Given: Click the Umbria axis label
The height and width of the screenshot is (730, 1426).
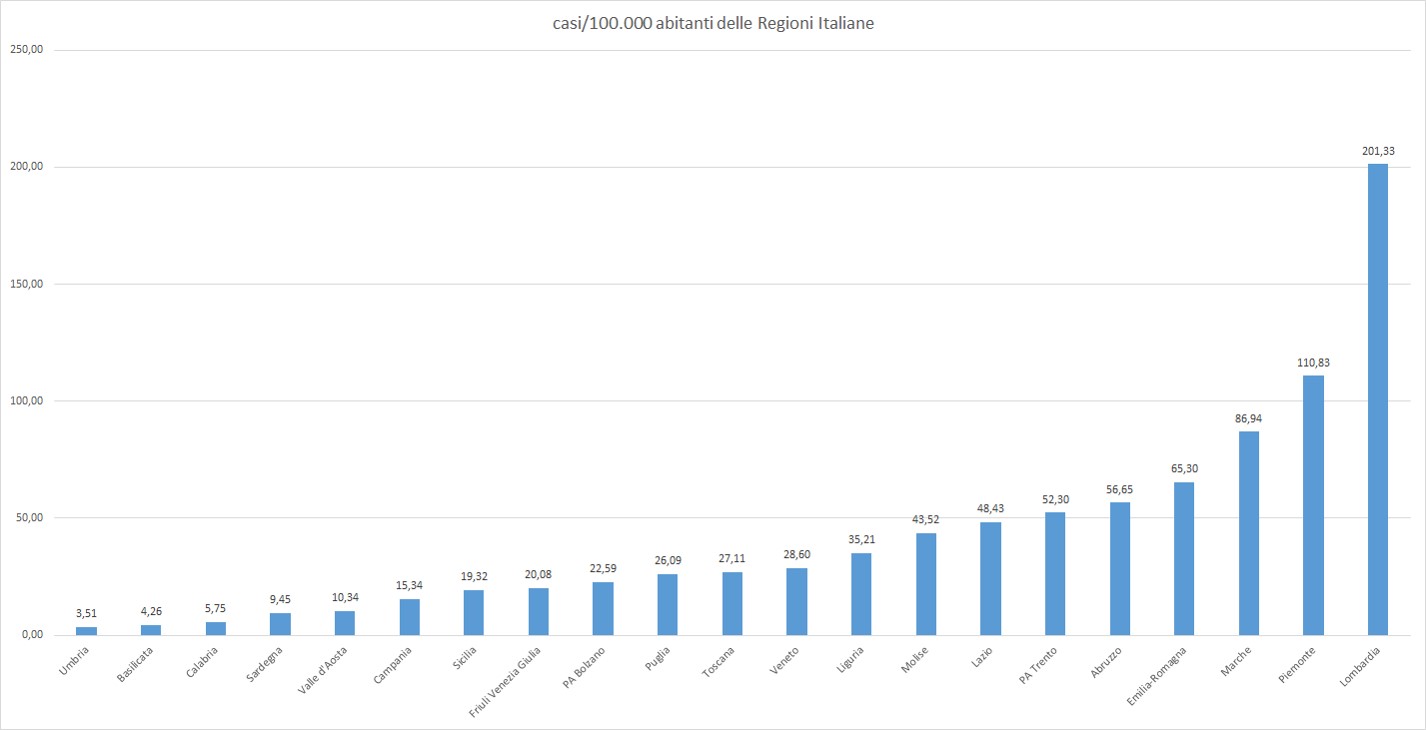Looking at the screenshot, I should click(76, 660).
